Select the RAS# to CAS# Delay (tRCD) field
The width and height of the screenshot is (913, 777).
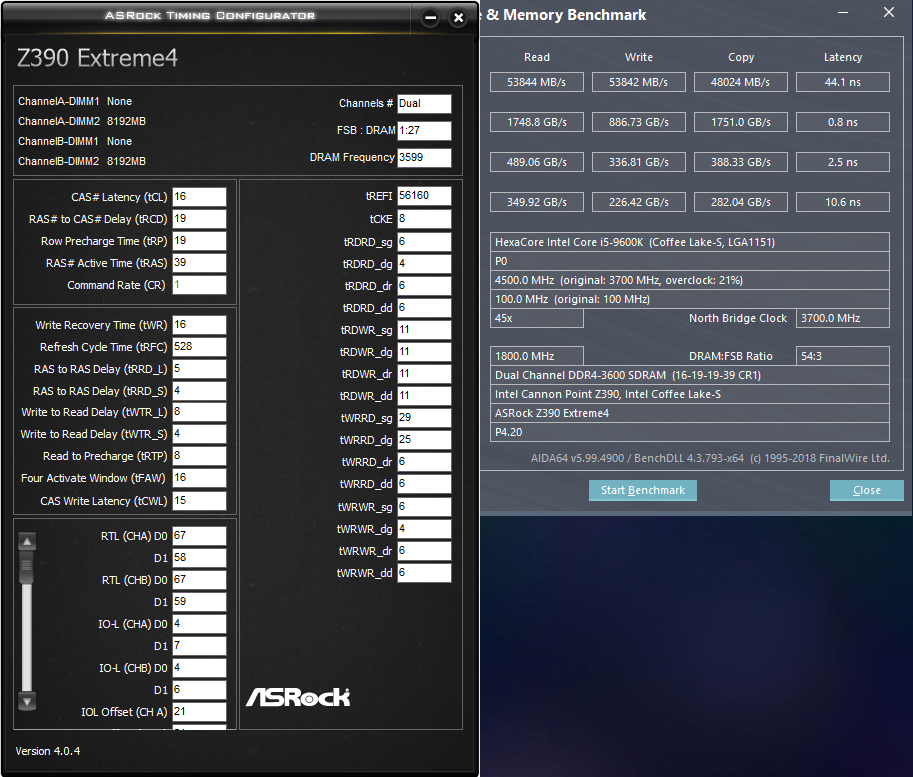pyautogui.click(x=199, y=219)
